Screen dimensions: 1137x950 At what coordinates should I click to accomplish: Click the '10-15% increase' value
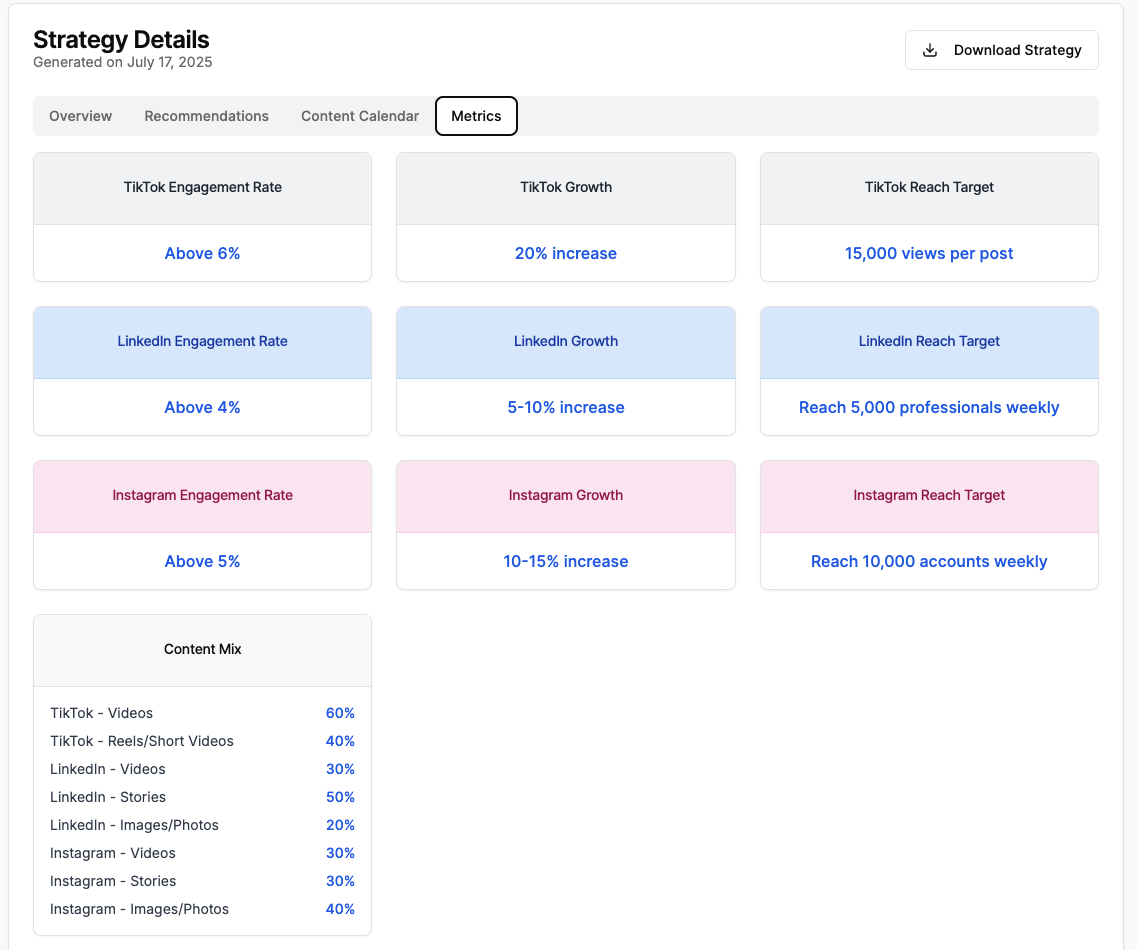pyautogui.click(x=566, y=561)
